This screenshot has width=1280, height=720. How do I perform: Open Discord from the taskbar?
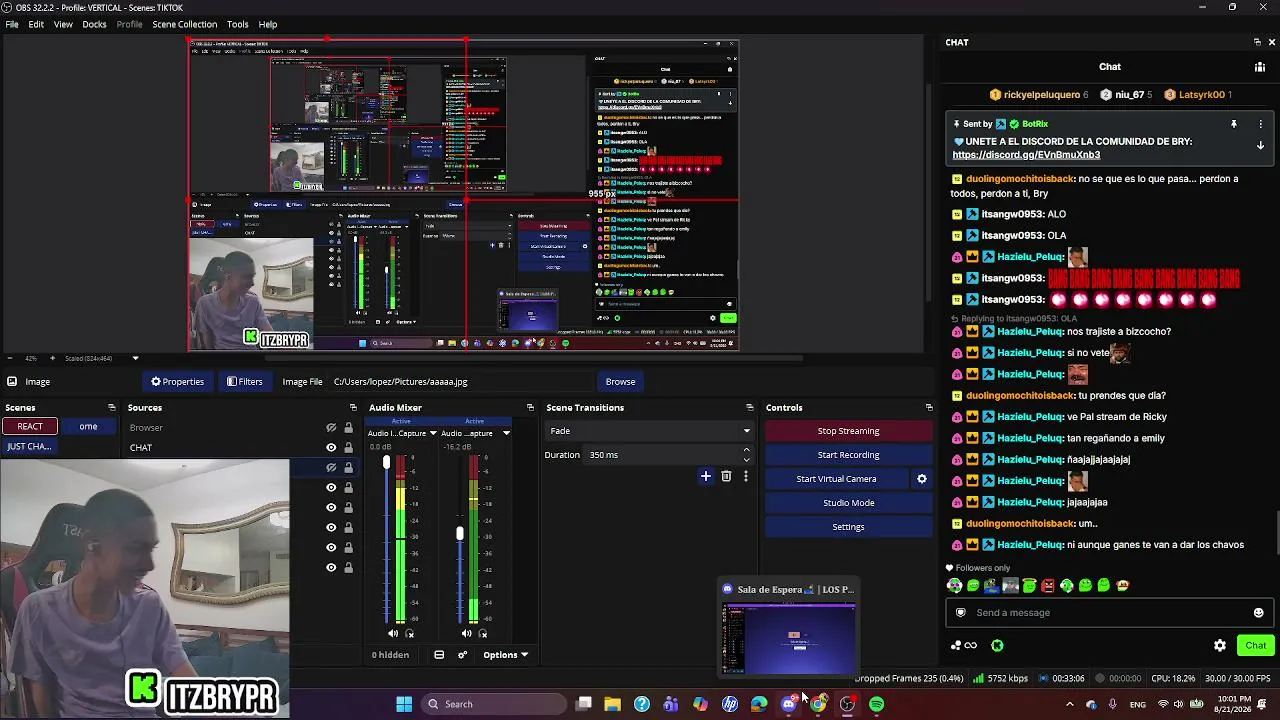[789, 704]
